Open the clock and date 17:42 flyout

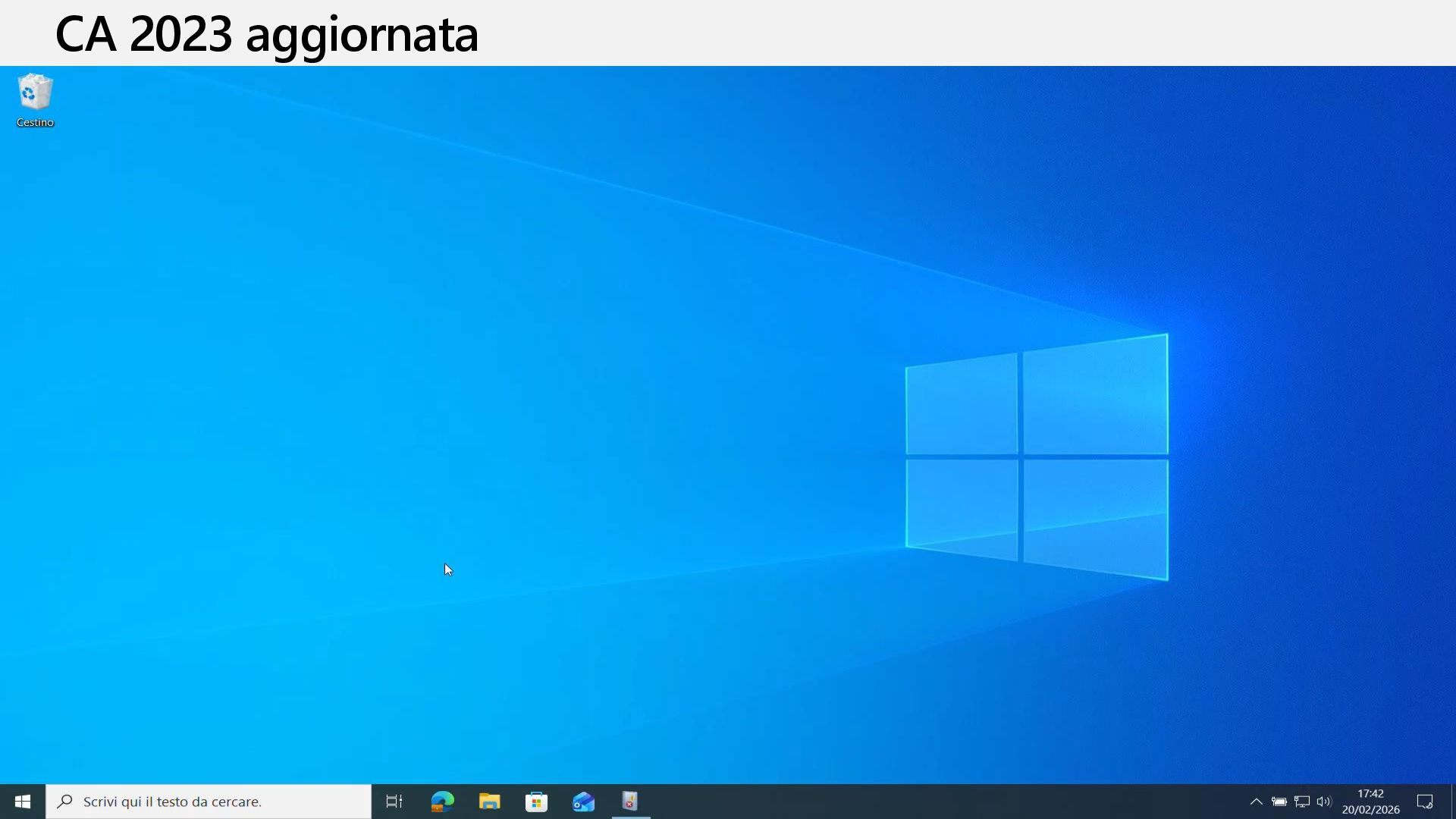pyautogui.click(x=1370, y=802)
